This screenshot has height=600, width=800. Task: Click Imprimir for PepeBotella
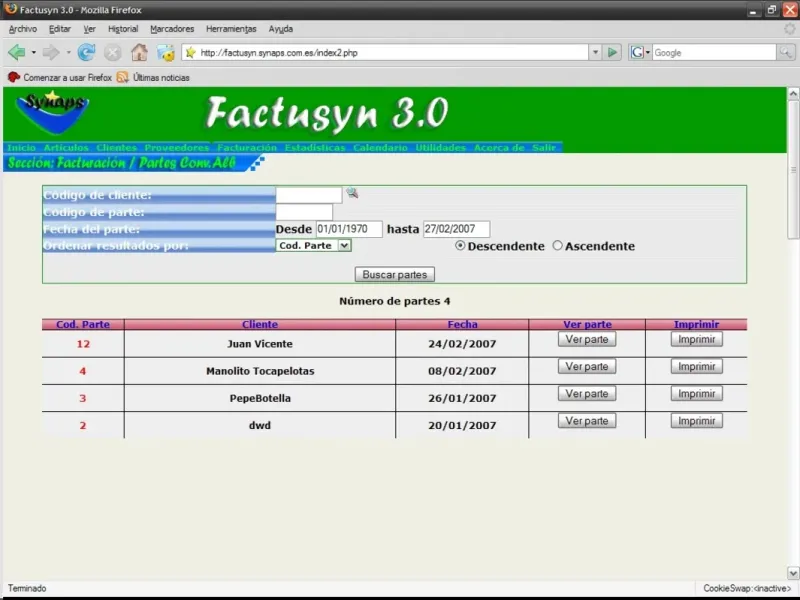click(696, 393)
